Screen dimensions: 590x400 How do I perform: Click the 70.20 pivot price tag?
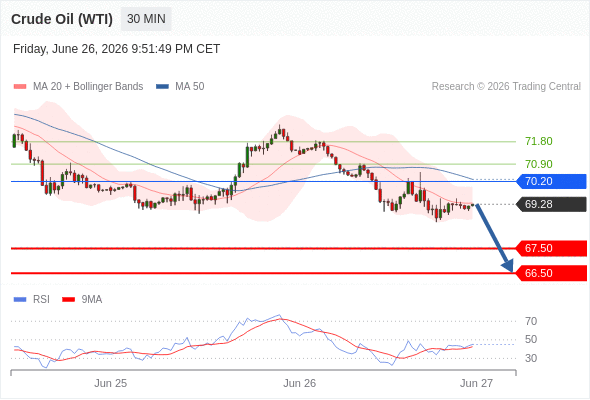tap(552, 181)
